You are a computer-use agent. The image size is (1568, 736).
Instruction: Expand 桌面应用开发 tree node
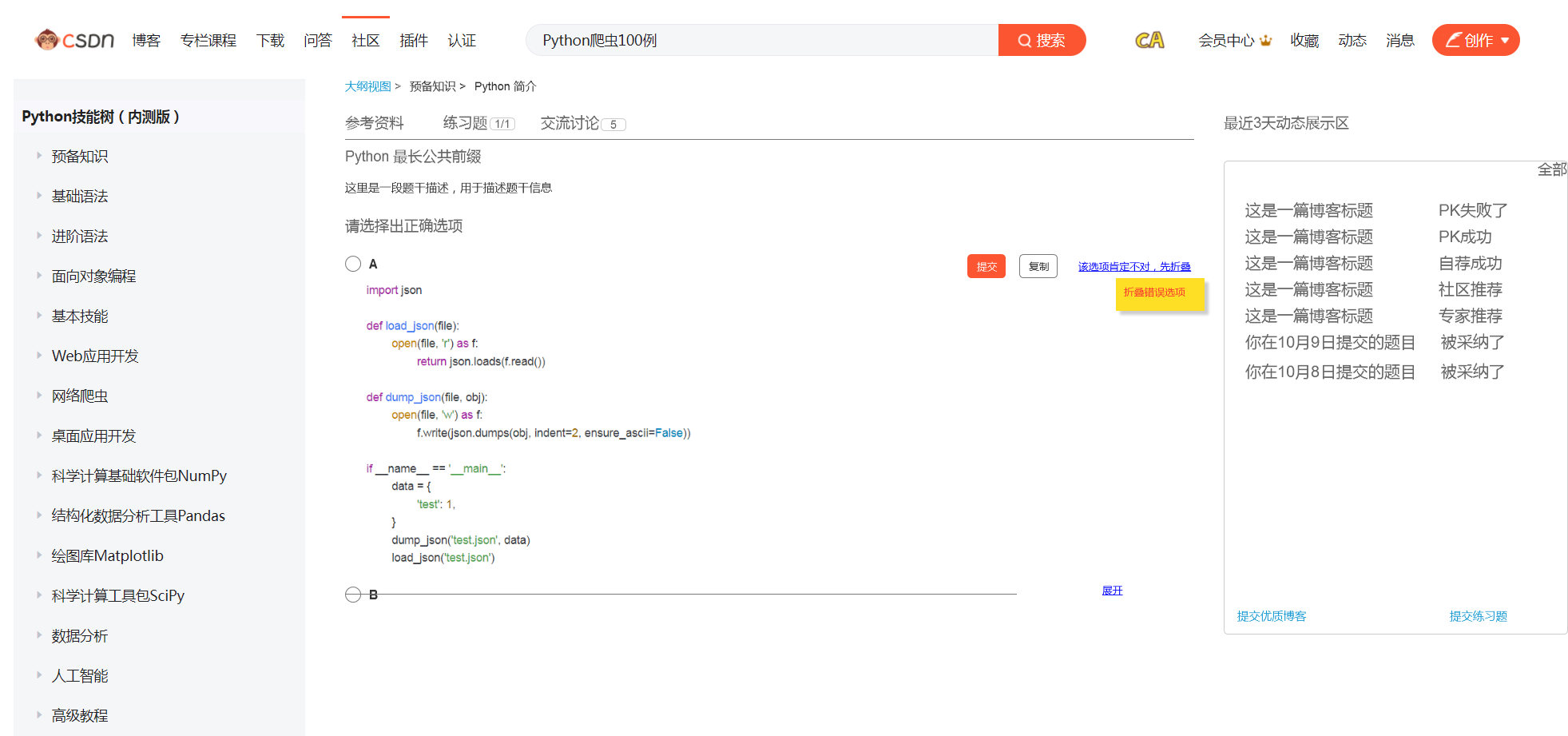click(39, 436)
